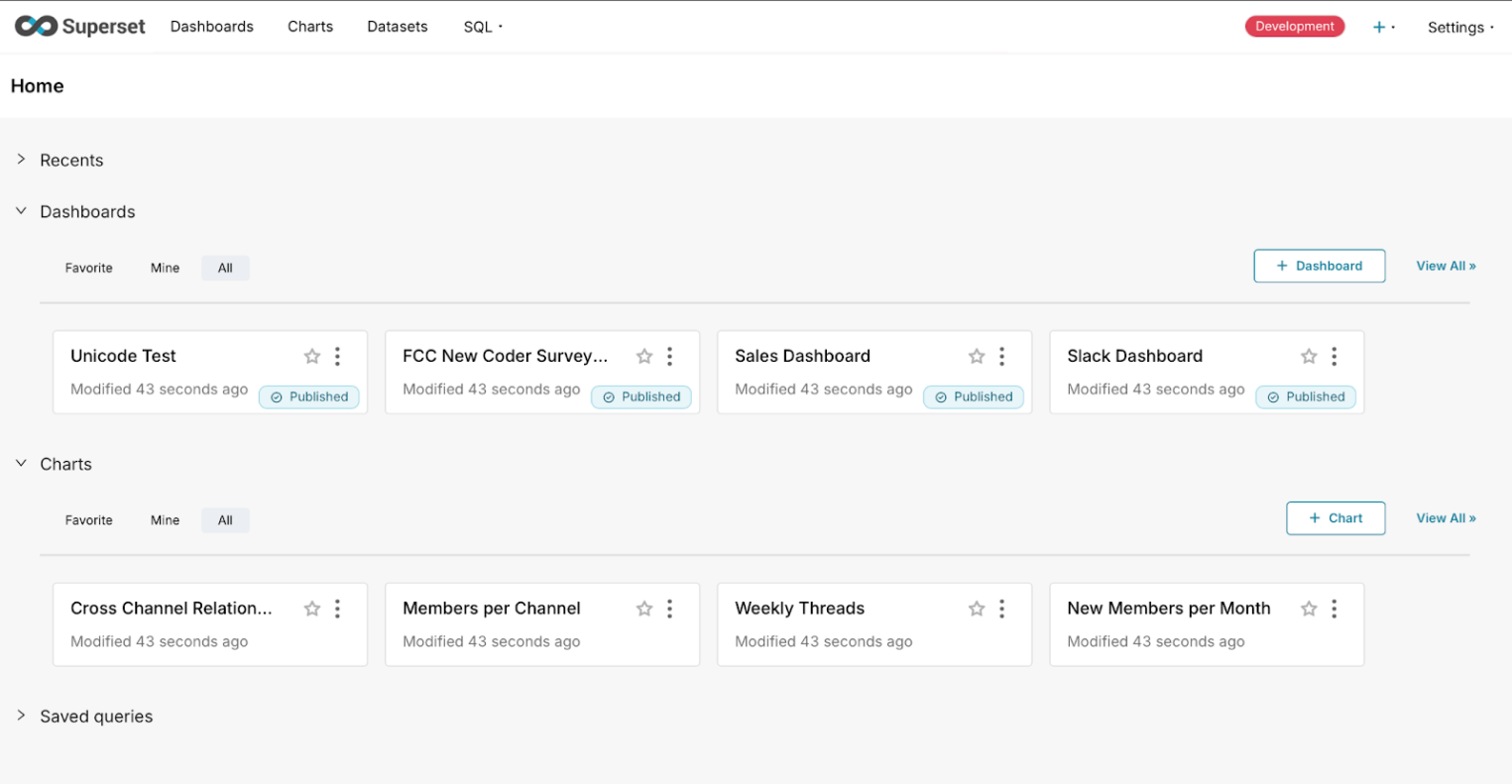Open the three-dot menu on Unicode Test card
The image size is (1512, 784).
[338, 357]
